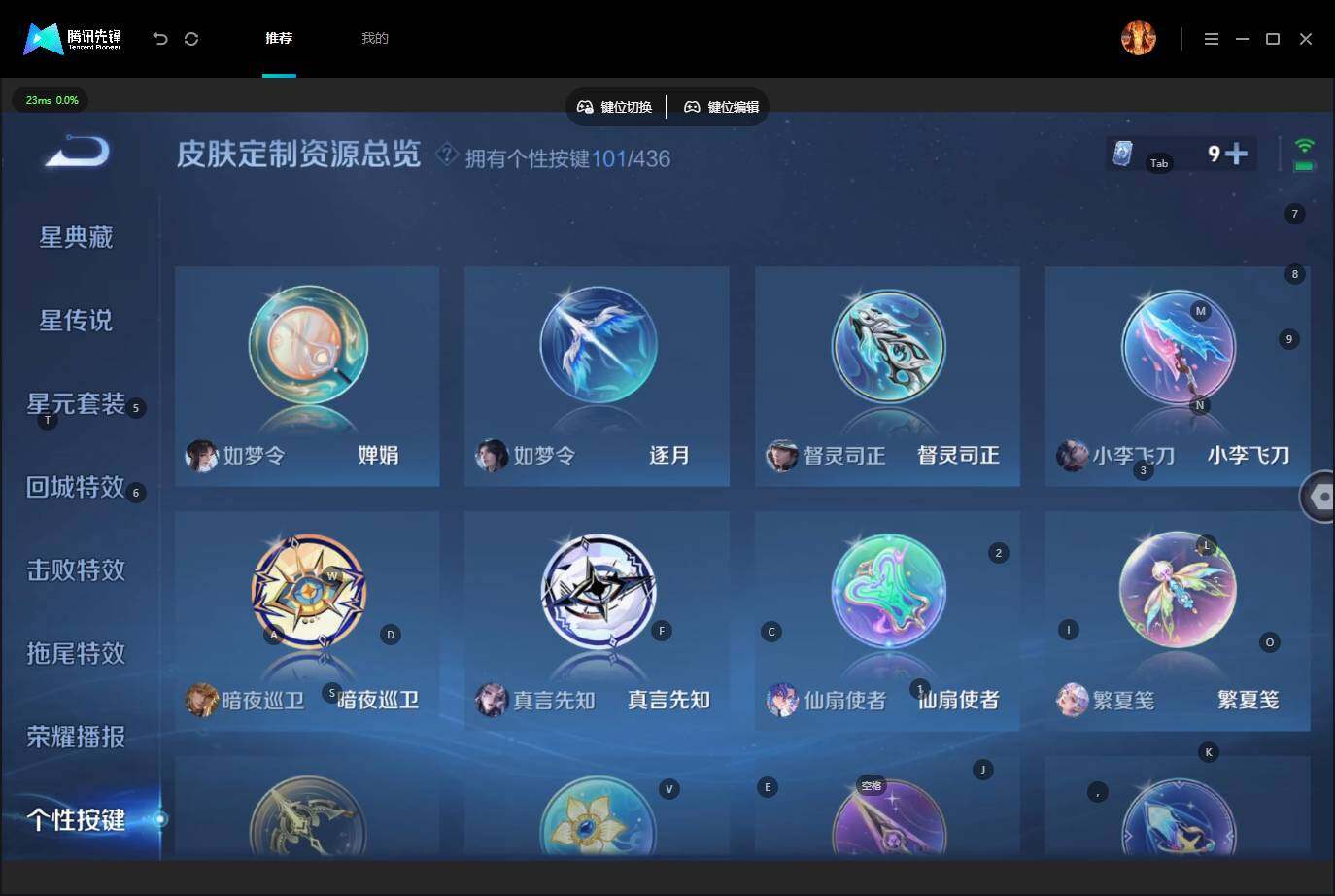Click the 督灵司正 hero avatar

tap(782, 455)
